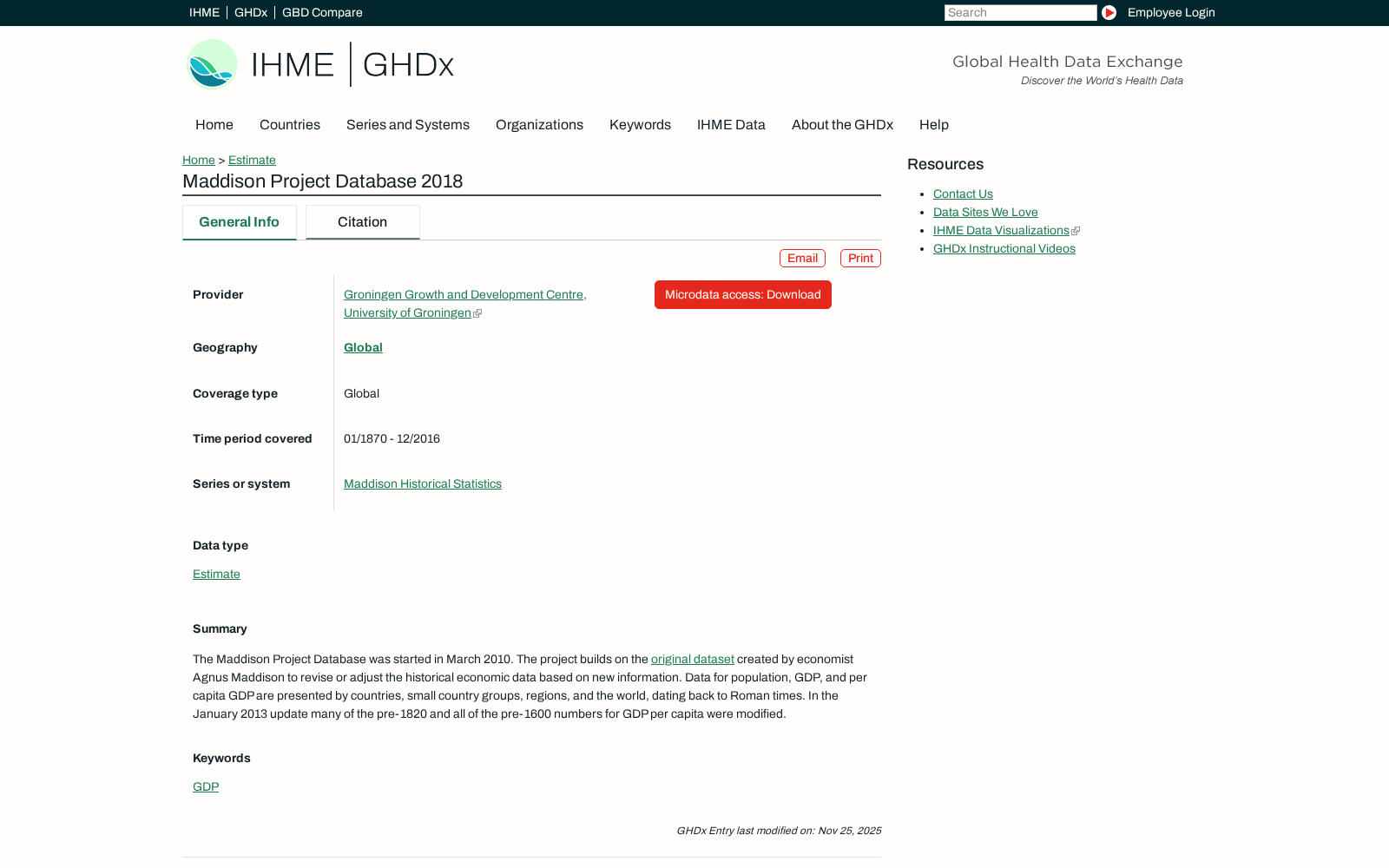
Task: Switch to the Citation tab
Action: click(363, 222)
